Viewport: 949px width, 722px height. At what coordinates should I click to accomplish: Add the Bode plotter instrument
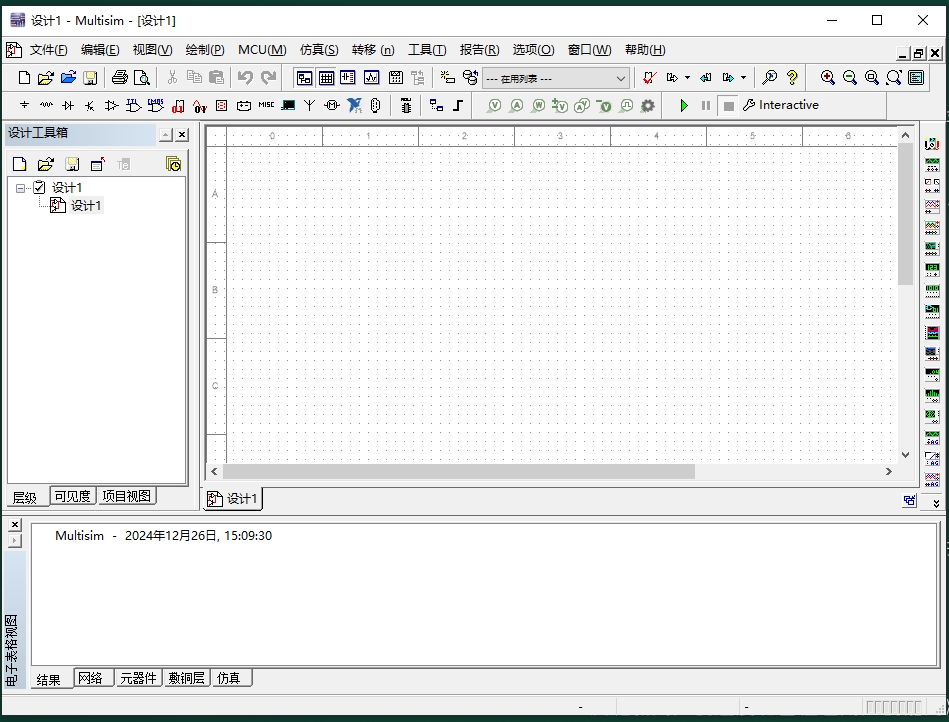click(x=932, y=247)
